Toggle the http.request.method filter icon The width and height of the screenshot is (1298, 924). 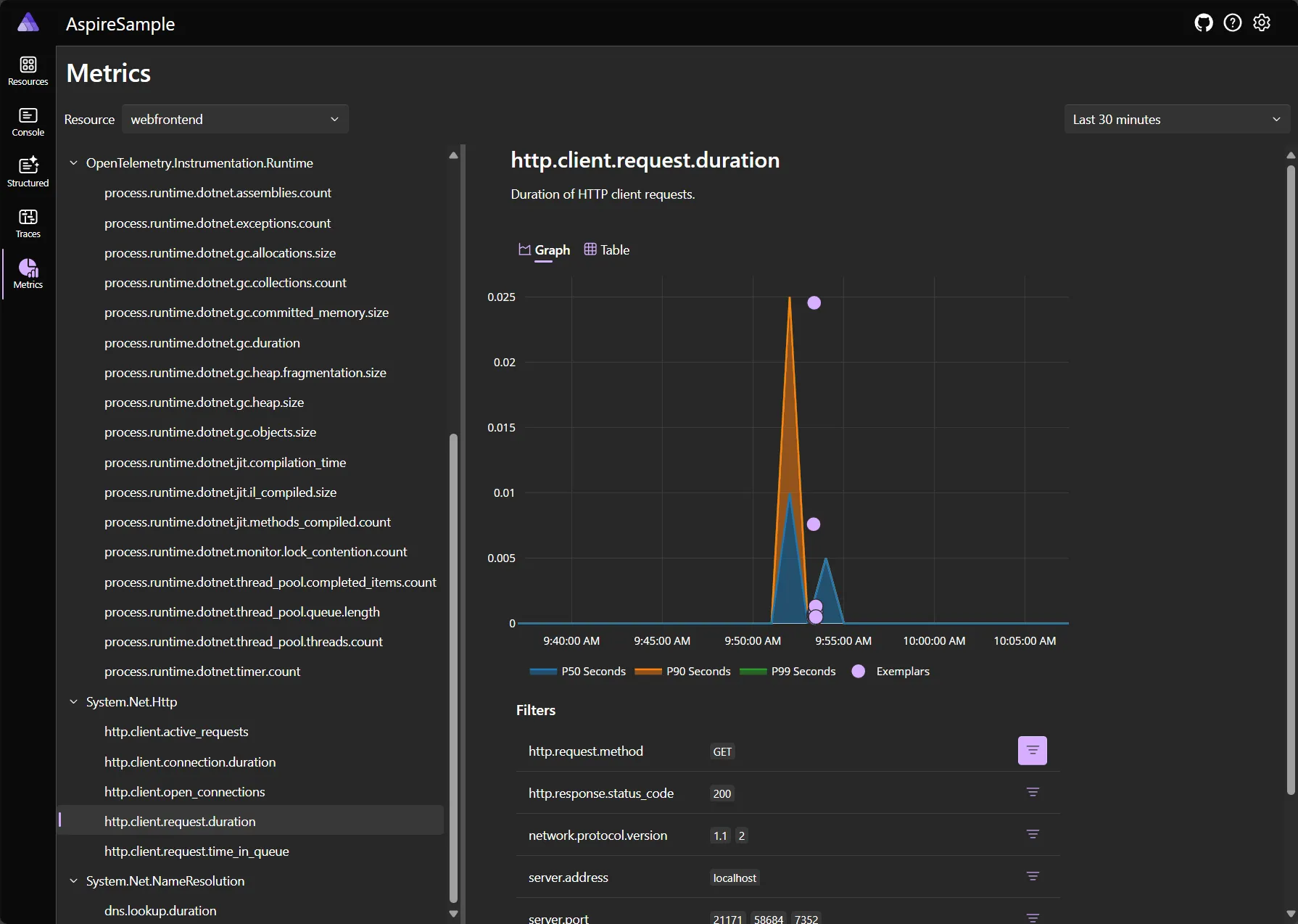click(x=1032, y=751)
